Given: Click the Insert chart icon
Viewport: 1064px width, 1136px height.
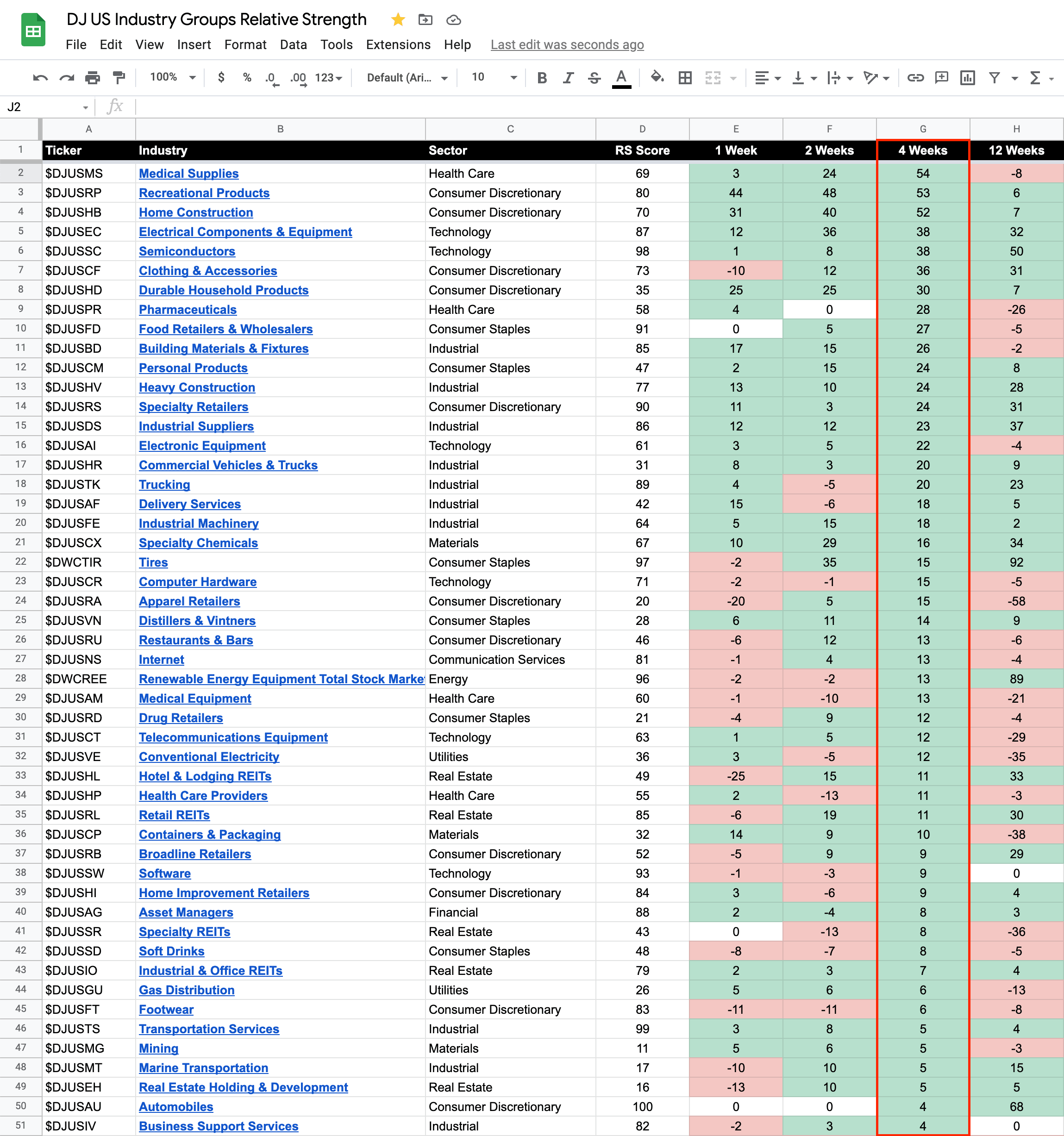Looking at the screenshot, I should point(967,78).
